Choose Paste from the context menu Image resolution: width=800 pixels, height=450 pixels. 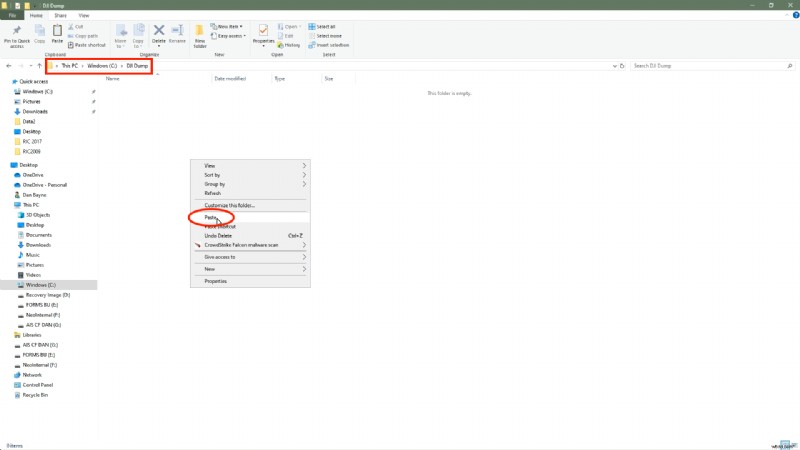[211, 217]
